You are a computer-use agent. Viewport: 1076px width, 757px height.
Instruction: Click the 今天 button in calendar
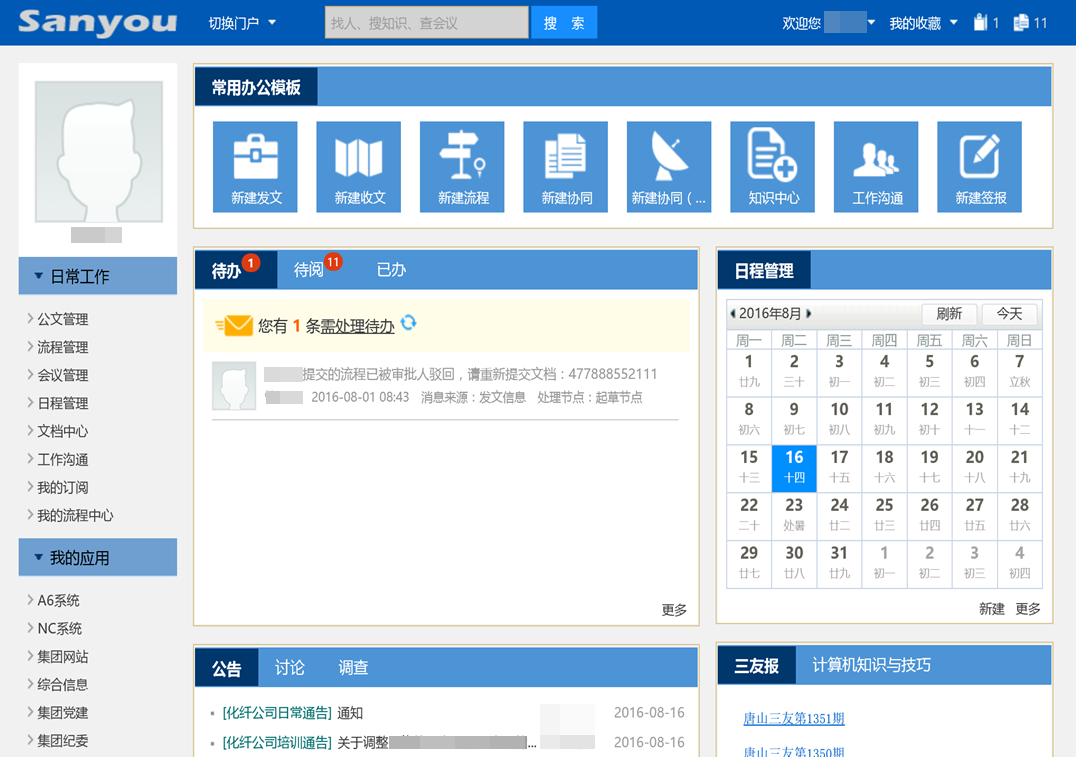click(1009, 314)
